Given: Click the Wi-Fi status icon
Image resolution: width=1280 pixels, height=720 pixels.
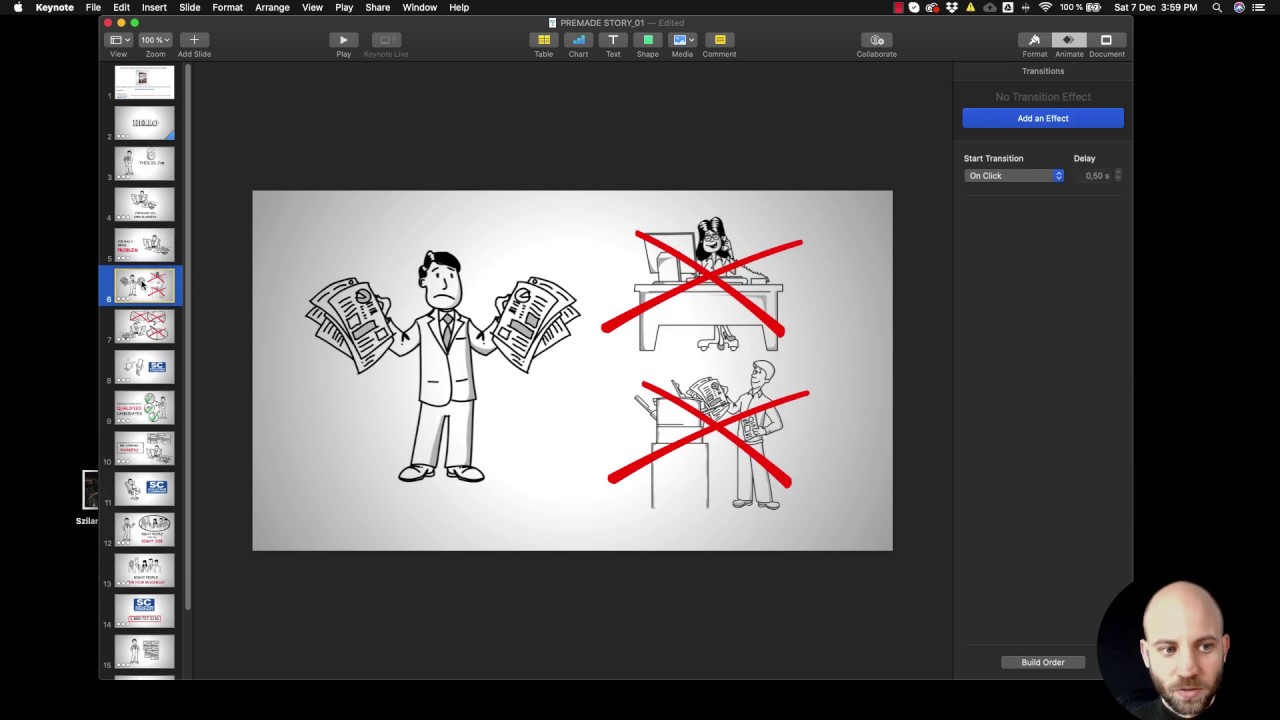Looking at the screenshot, I should click(1045, 7).
